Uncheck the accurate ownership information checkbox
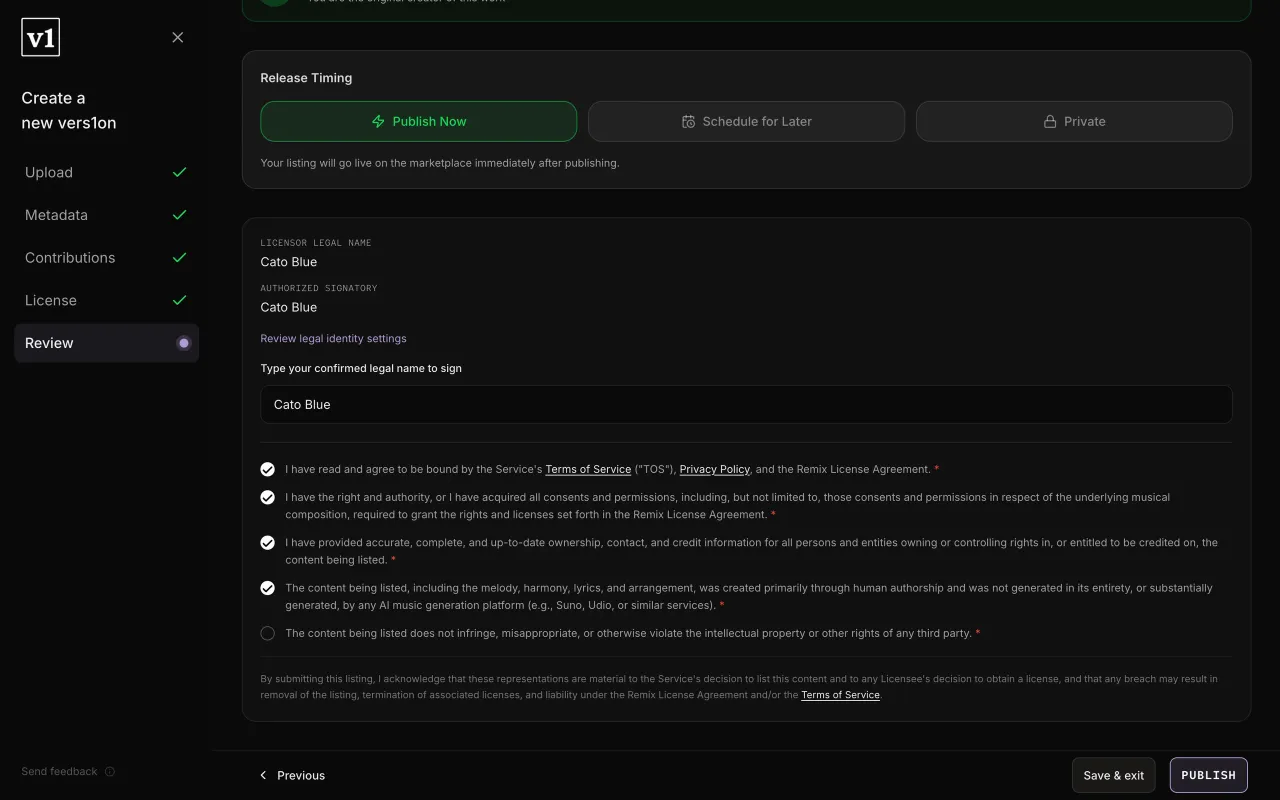The image size is (1280, 800). pyautogui.click(x=268, y=543)
